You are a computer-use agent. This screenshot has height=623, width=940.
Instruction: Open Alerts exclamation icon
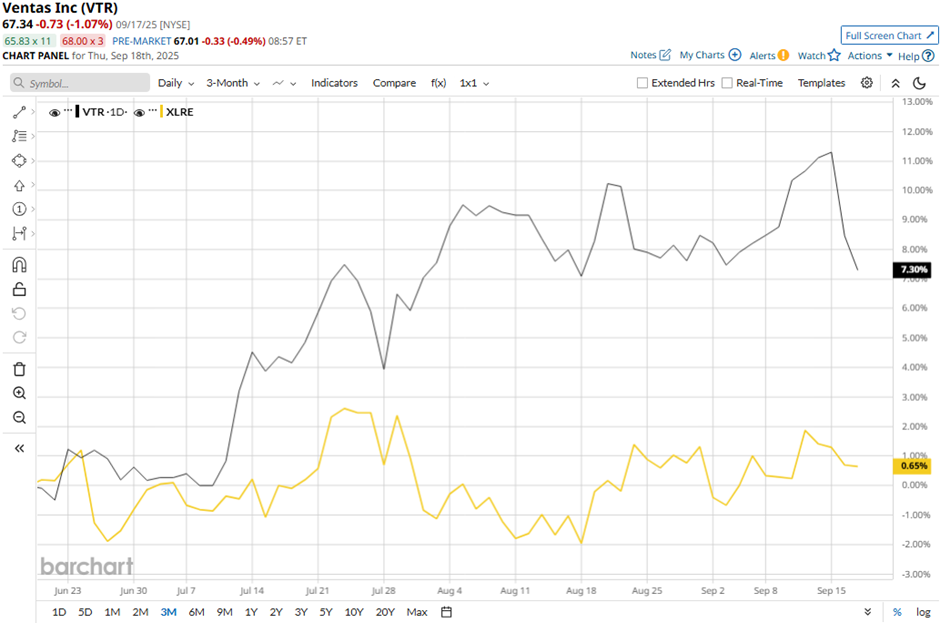[x=783, y=55]
